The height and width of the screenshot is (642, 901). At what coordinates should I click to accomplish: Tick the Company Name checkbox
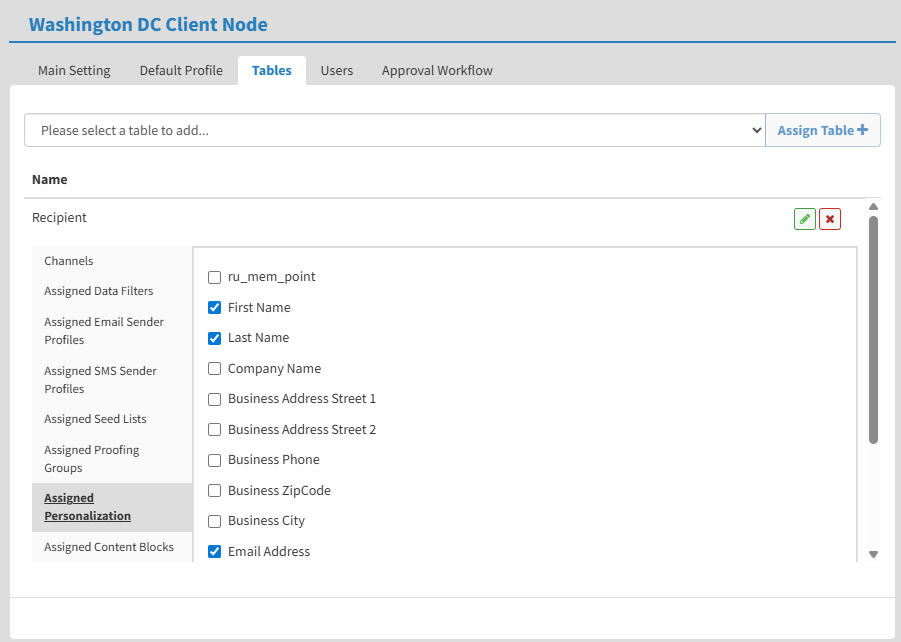[214, 368]
